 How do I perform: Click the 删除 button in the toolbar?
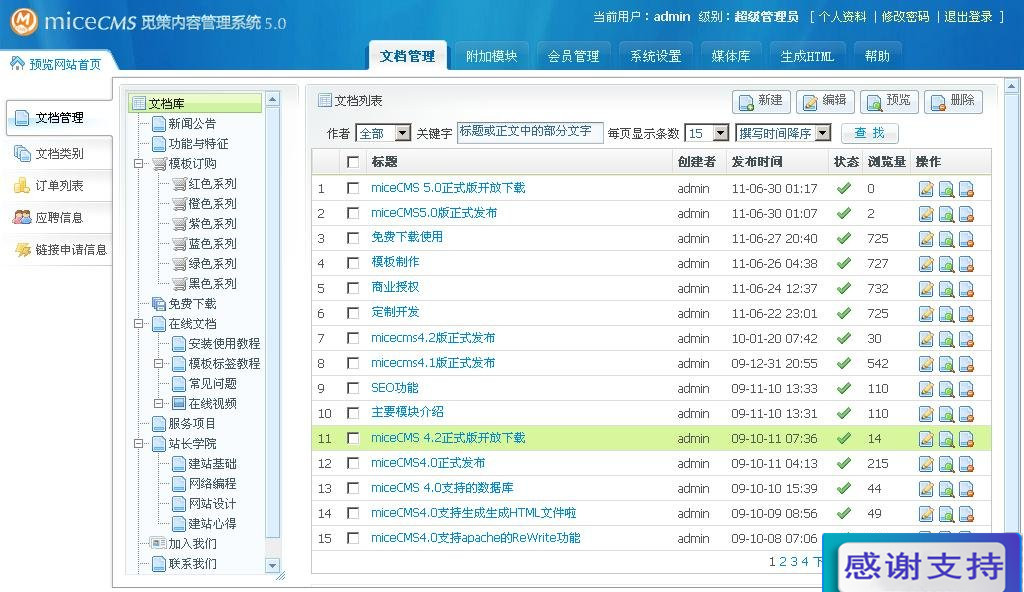coord(953,101)
